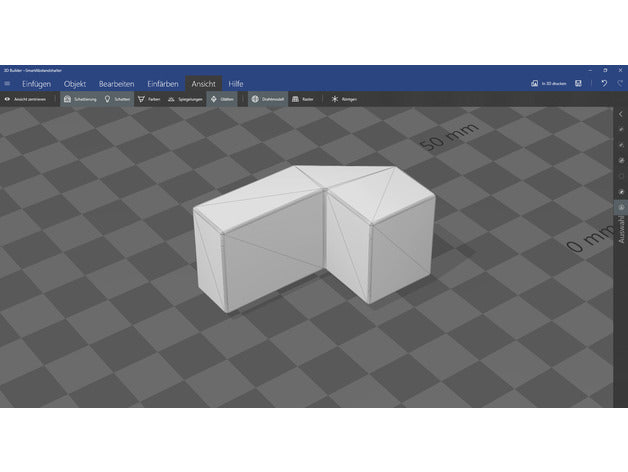Select the white 3D bracket model
This screenshot has height=472, width=628.
(314, 238)
